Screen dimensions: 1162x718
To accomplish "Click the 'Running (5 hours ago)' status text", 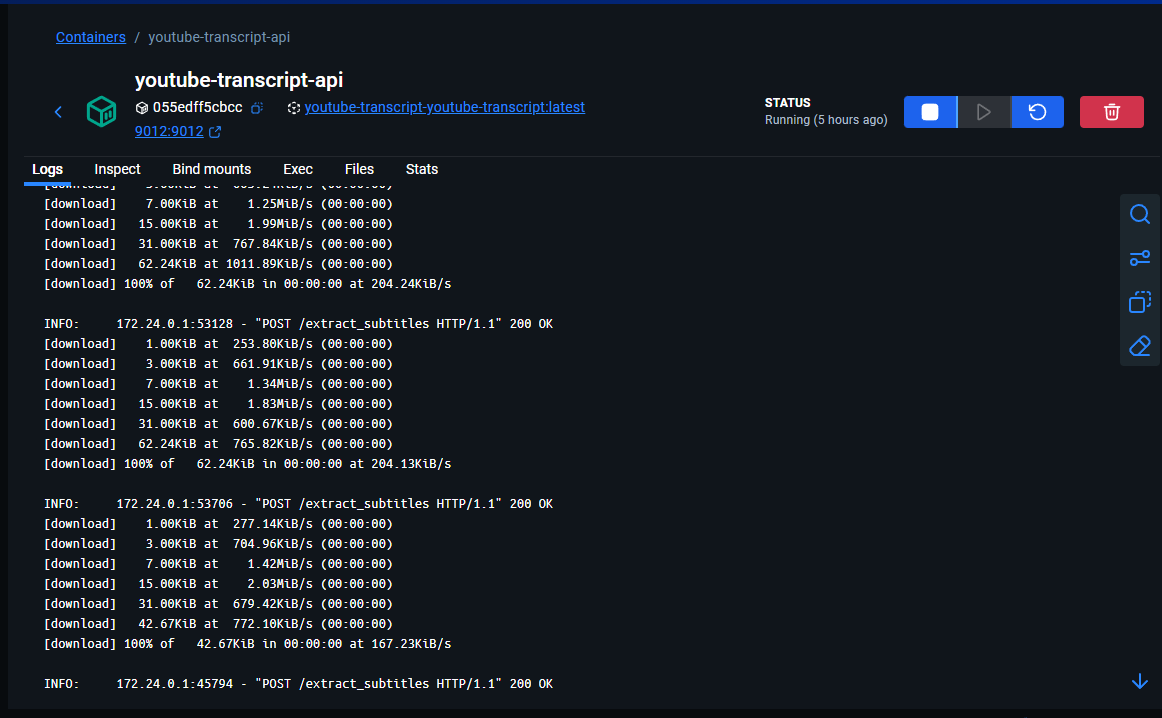I will 826,120.
